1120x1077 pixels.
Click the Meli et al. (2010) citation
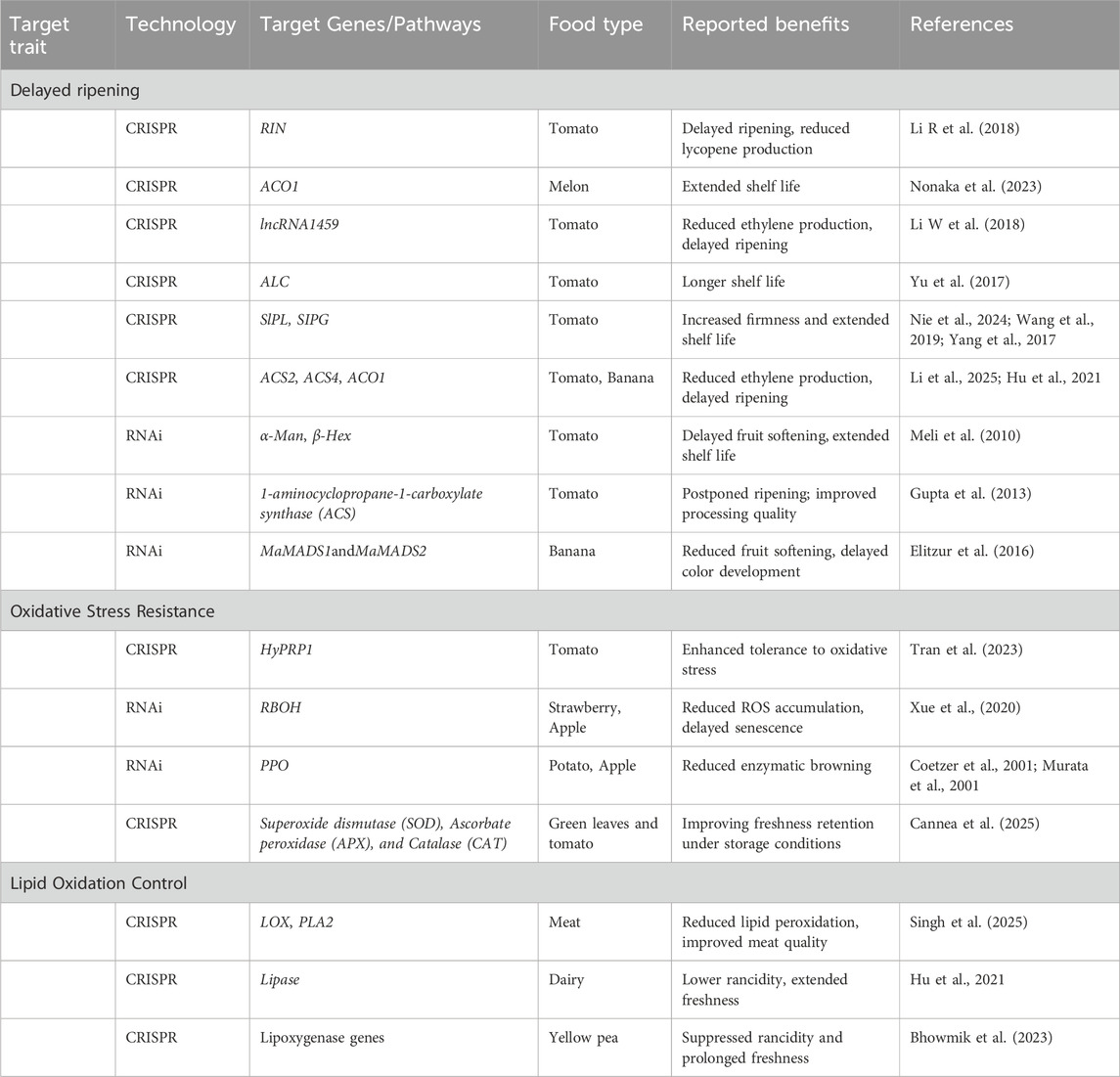pyautogui.click(x=964, y=435)
